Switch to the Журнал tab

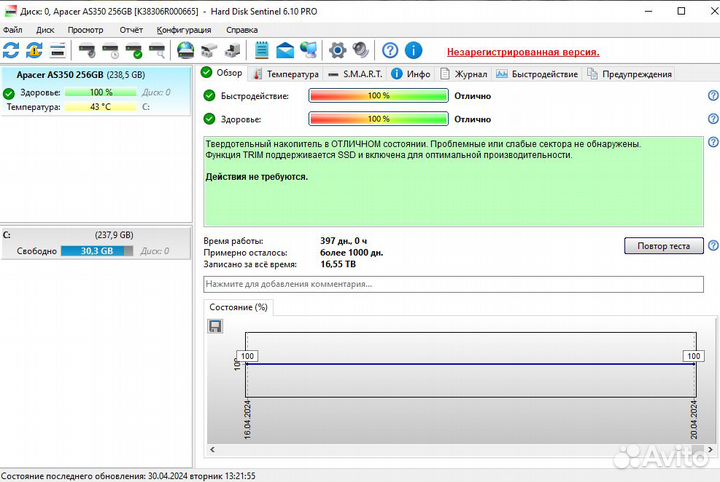click(x=464, y=74)
